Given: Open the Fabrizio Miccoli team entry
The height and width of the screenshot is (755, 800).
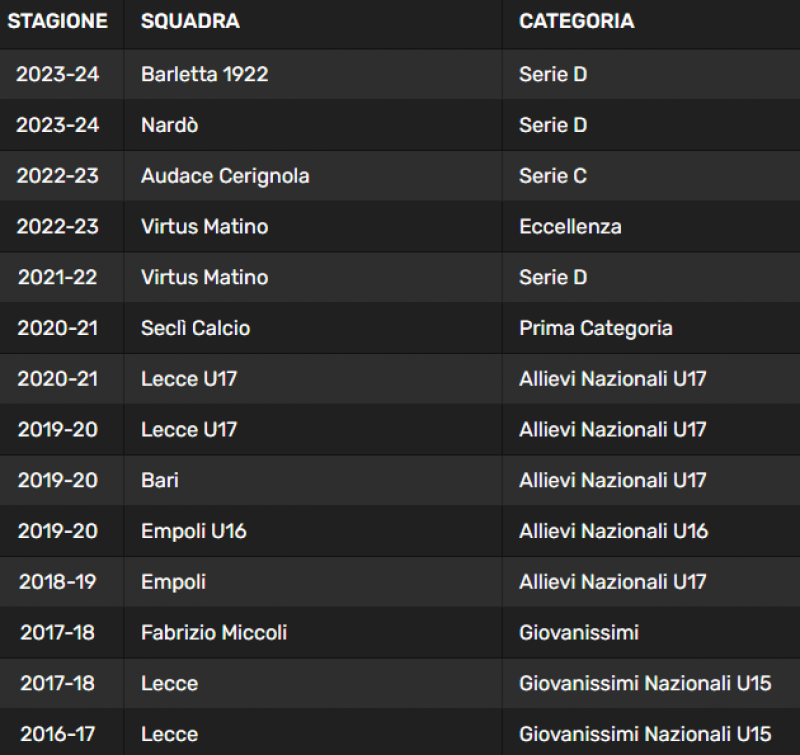Looking at the screenshot, I should tap(214, 633).
